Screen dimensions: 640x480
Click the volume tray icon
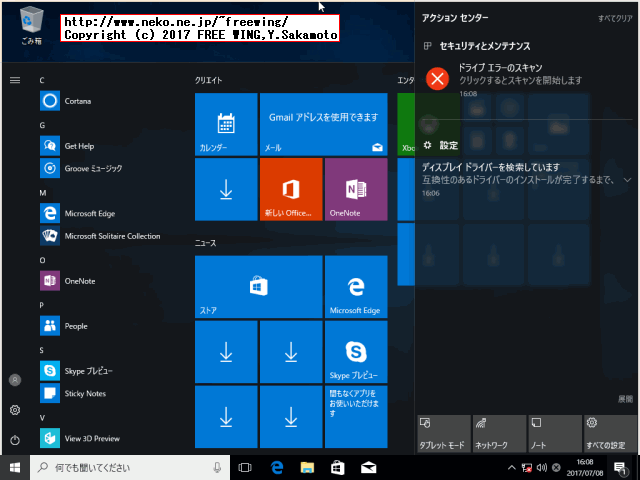[x=542, y=467]
